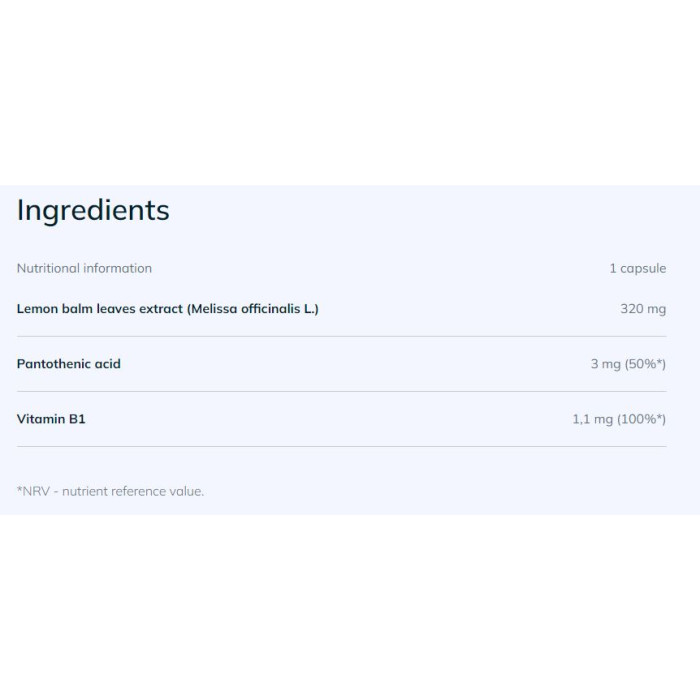700x700 pixels.
Task: Click the word 'capsule' in header
Action: coord(643,268)
